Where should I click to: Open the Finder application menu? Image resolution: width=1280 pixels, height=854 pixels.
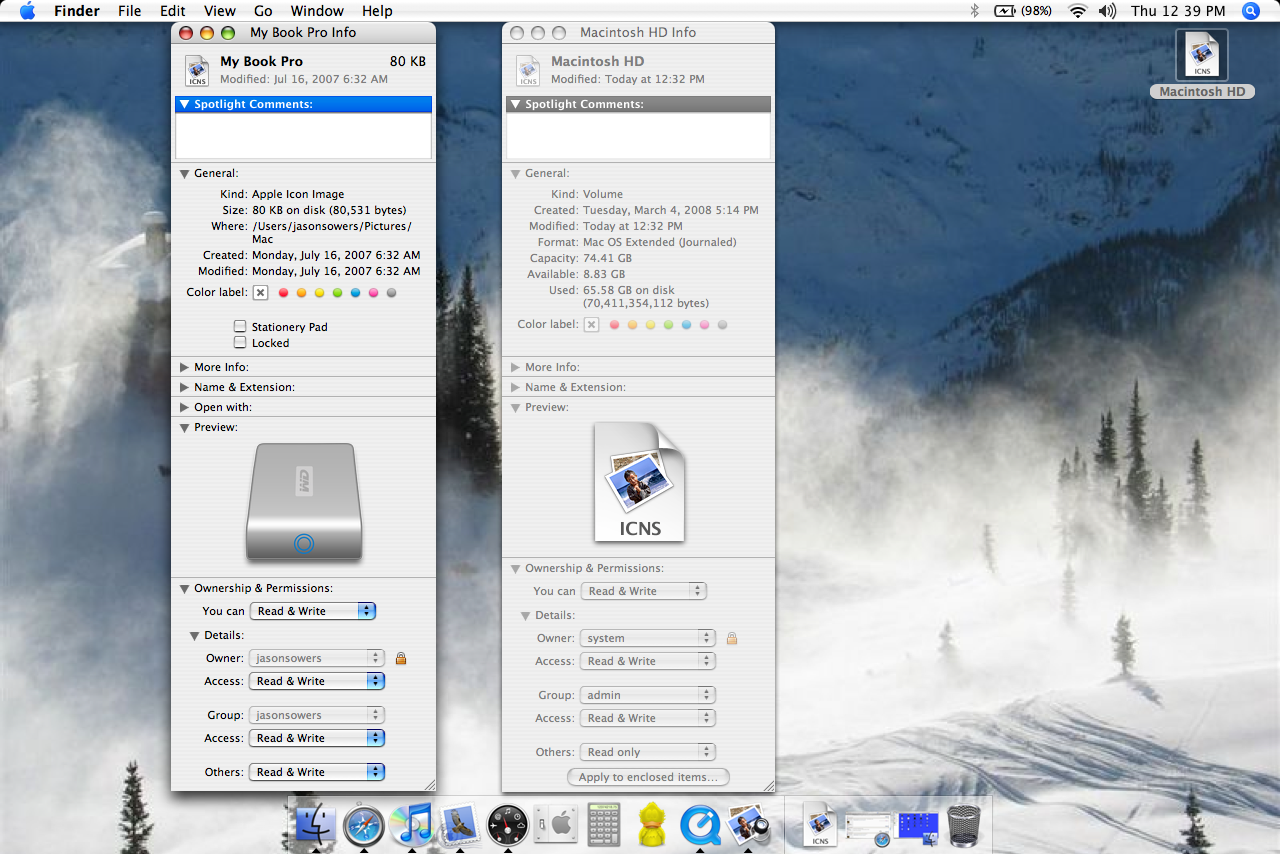coord(77,11)
